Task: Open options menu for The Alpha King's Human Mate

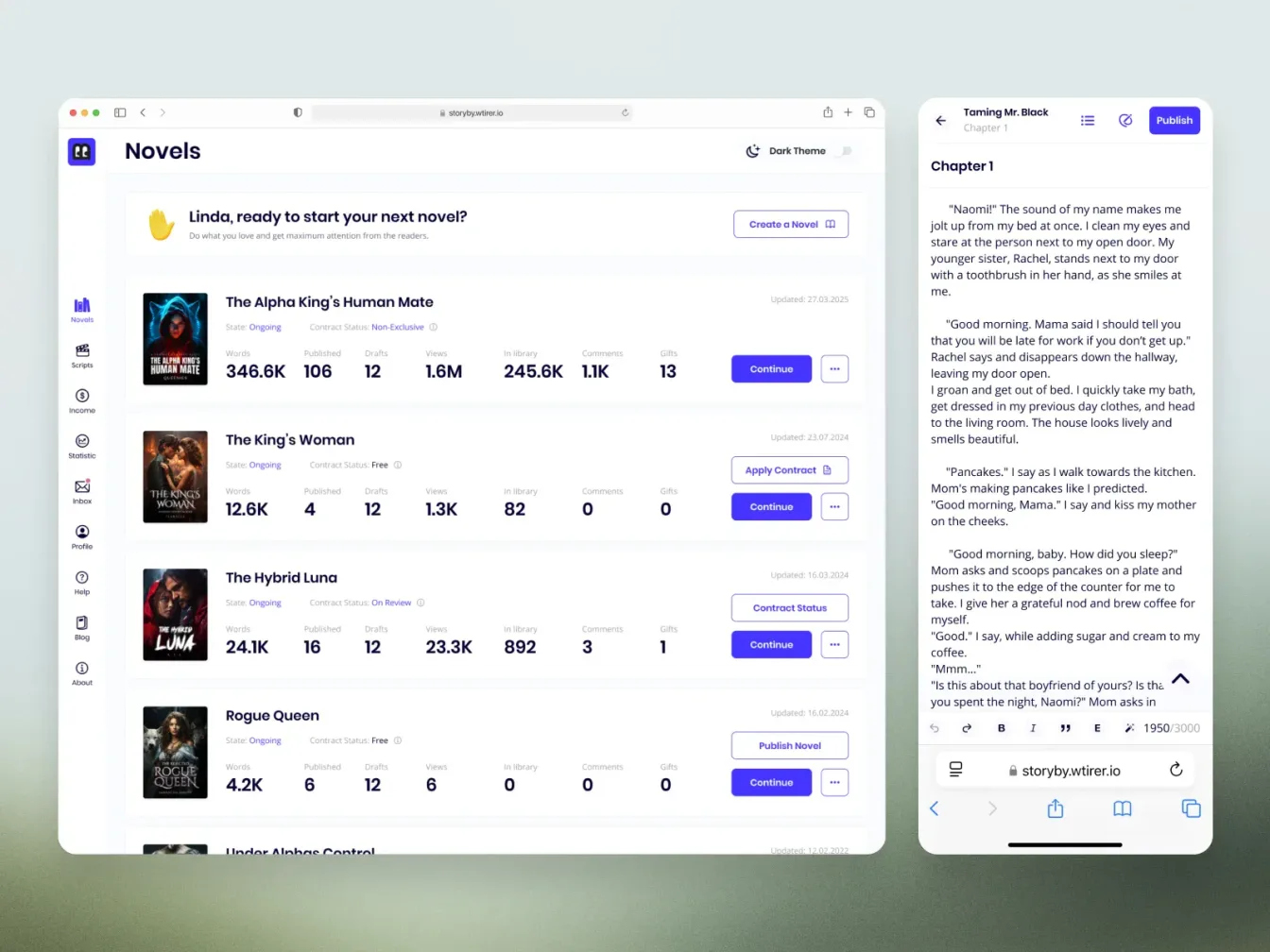Action: click(x=834, y=368)
